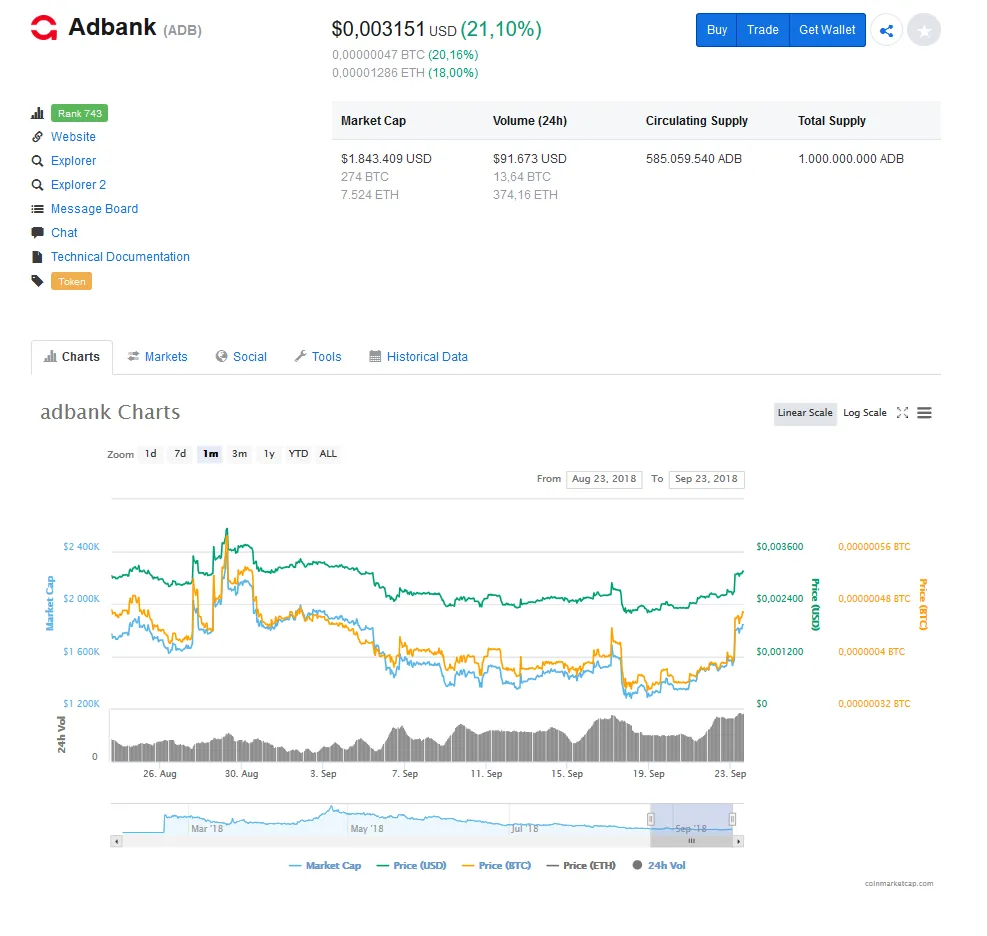The height and width of the screenshot is (936, 987).
Task: Toggle Price (ETH) series in legend
Action: [581, 866]
